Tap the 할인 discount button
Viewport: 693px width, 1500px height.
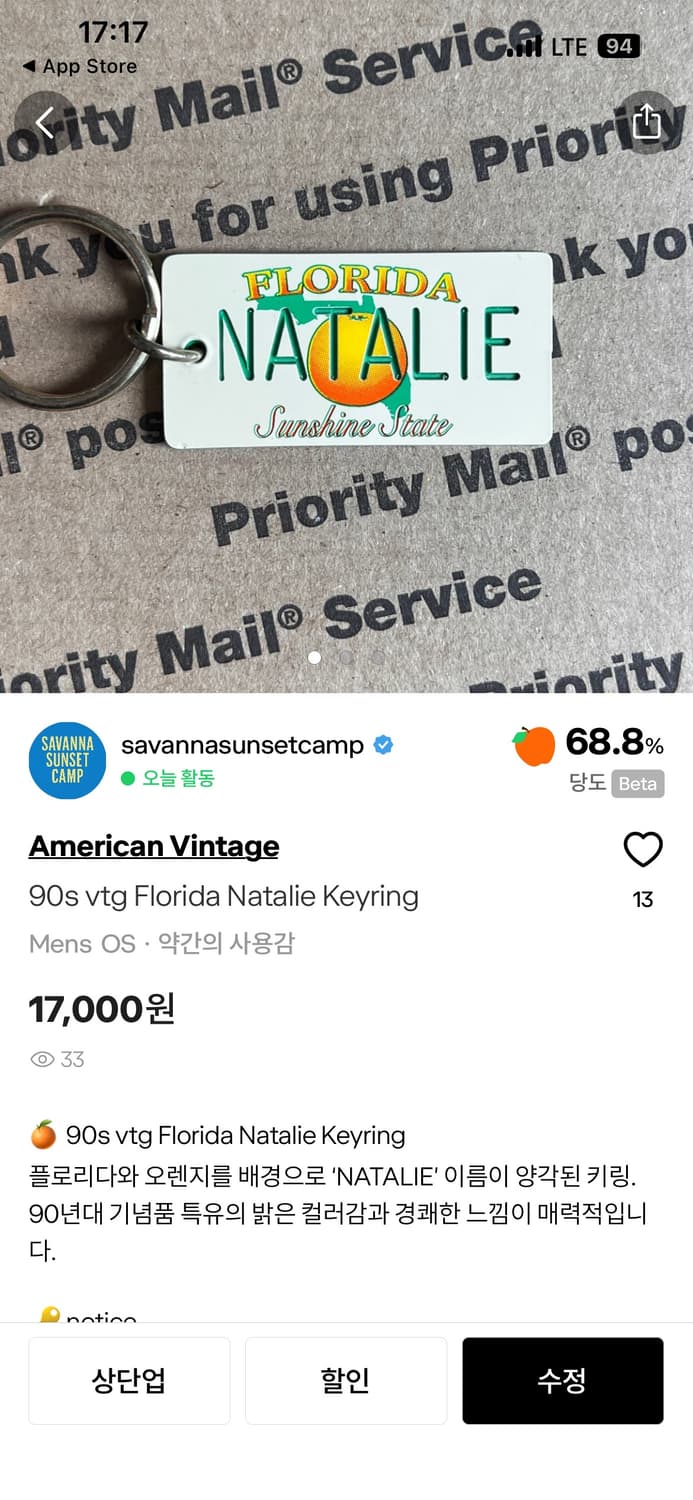tap(346, 1381)
